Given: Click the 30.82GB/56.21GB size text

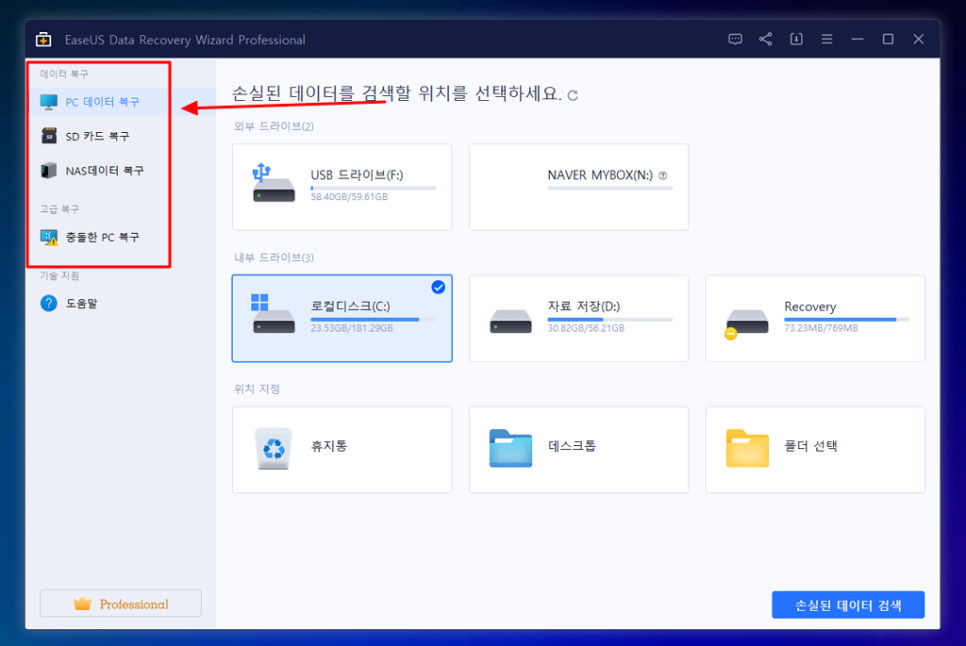Looking at the screenshot, I should point(585,328).
